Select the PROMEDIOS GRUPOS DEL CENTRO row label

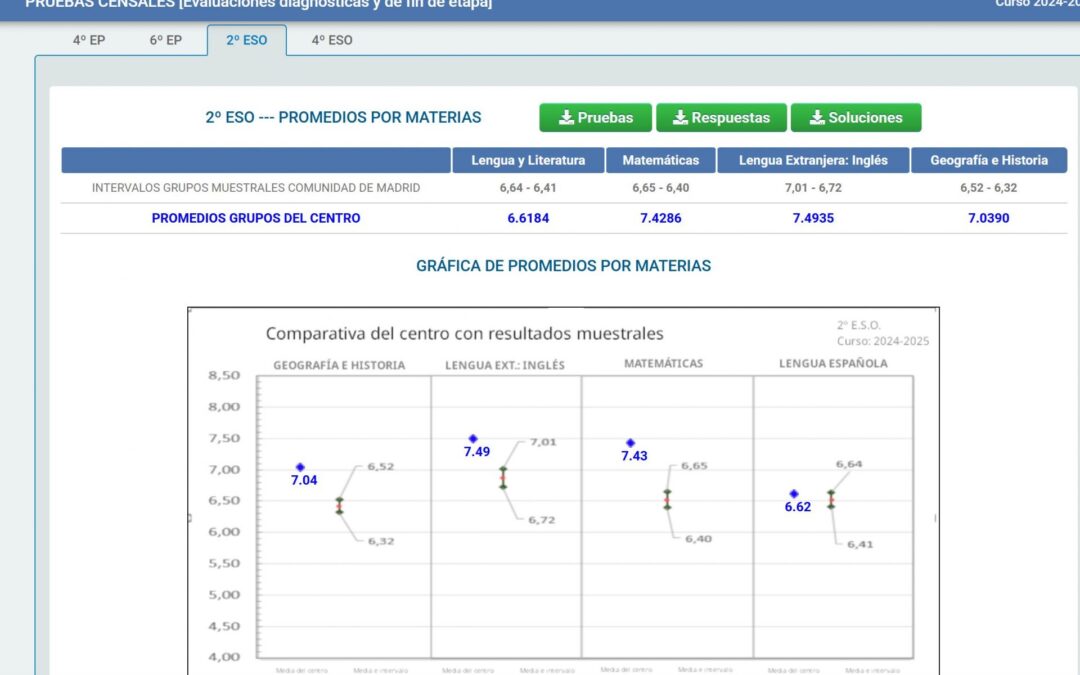coord(256,218)
